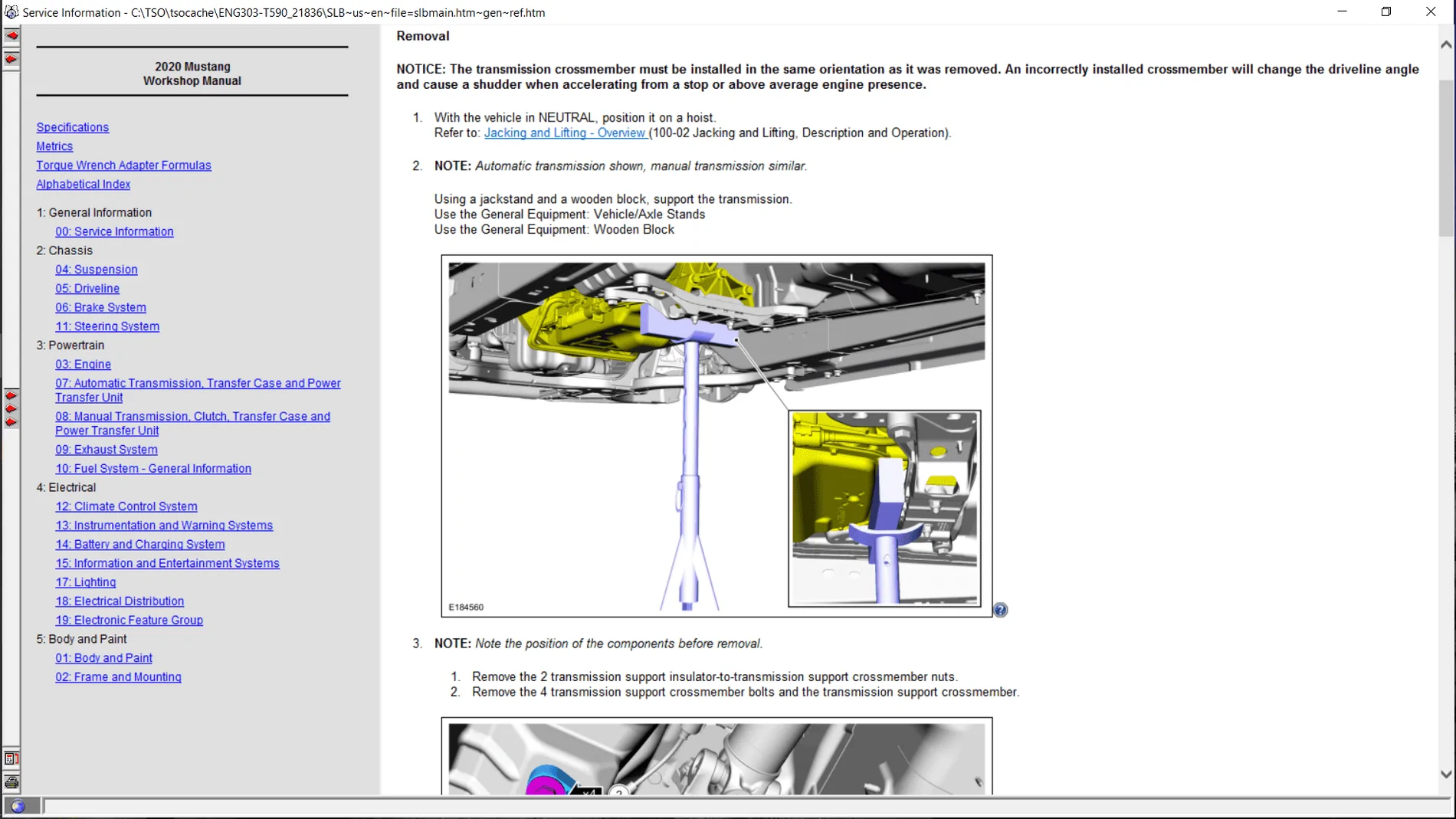Click the document list icon above printer
Image resolution: width=1456 pixels, height=819 pixels.
pyautogui.click(x=11, y=759)
